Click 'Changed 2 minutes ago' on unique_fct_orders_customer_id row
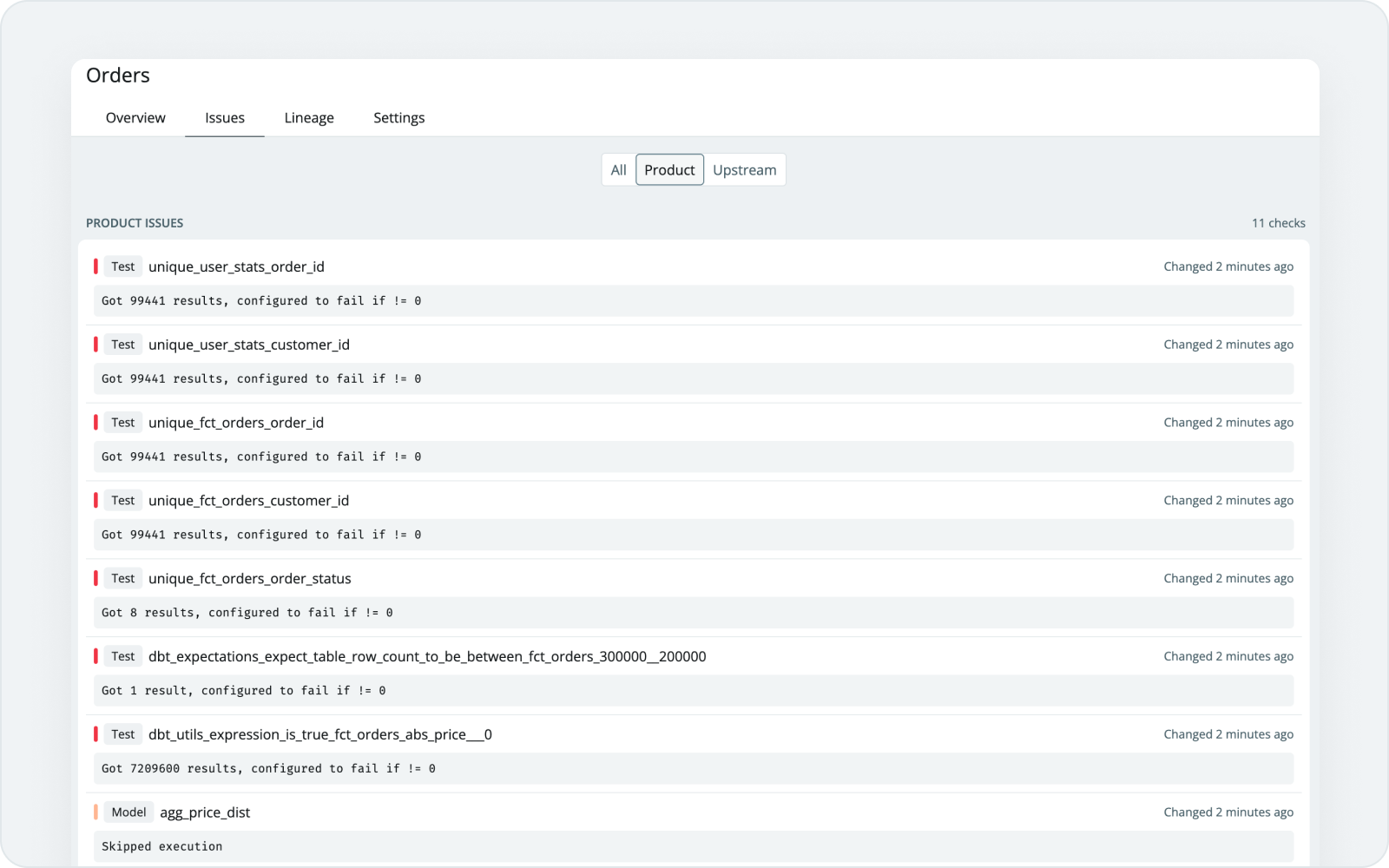 (1228, 501)
